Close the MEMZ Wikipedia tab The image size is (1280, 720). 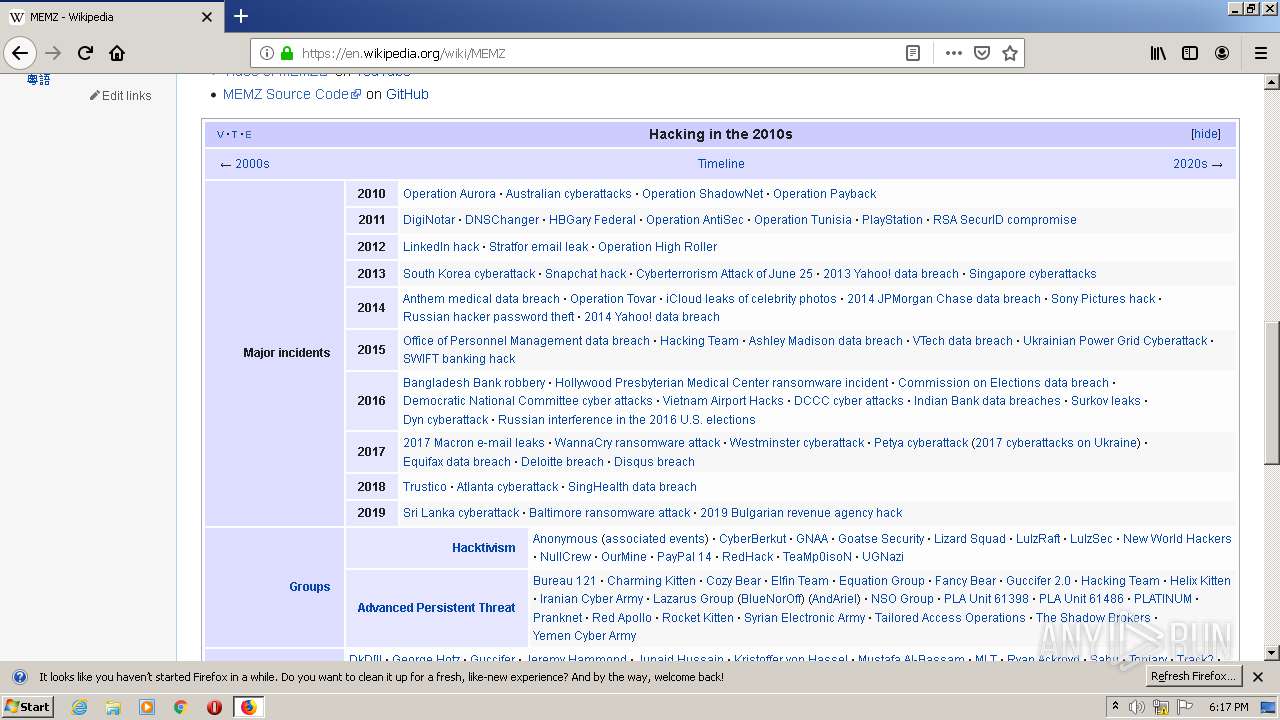click(207, 17)
